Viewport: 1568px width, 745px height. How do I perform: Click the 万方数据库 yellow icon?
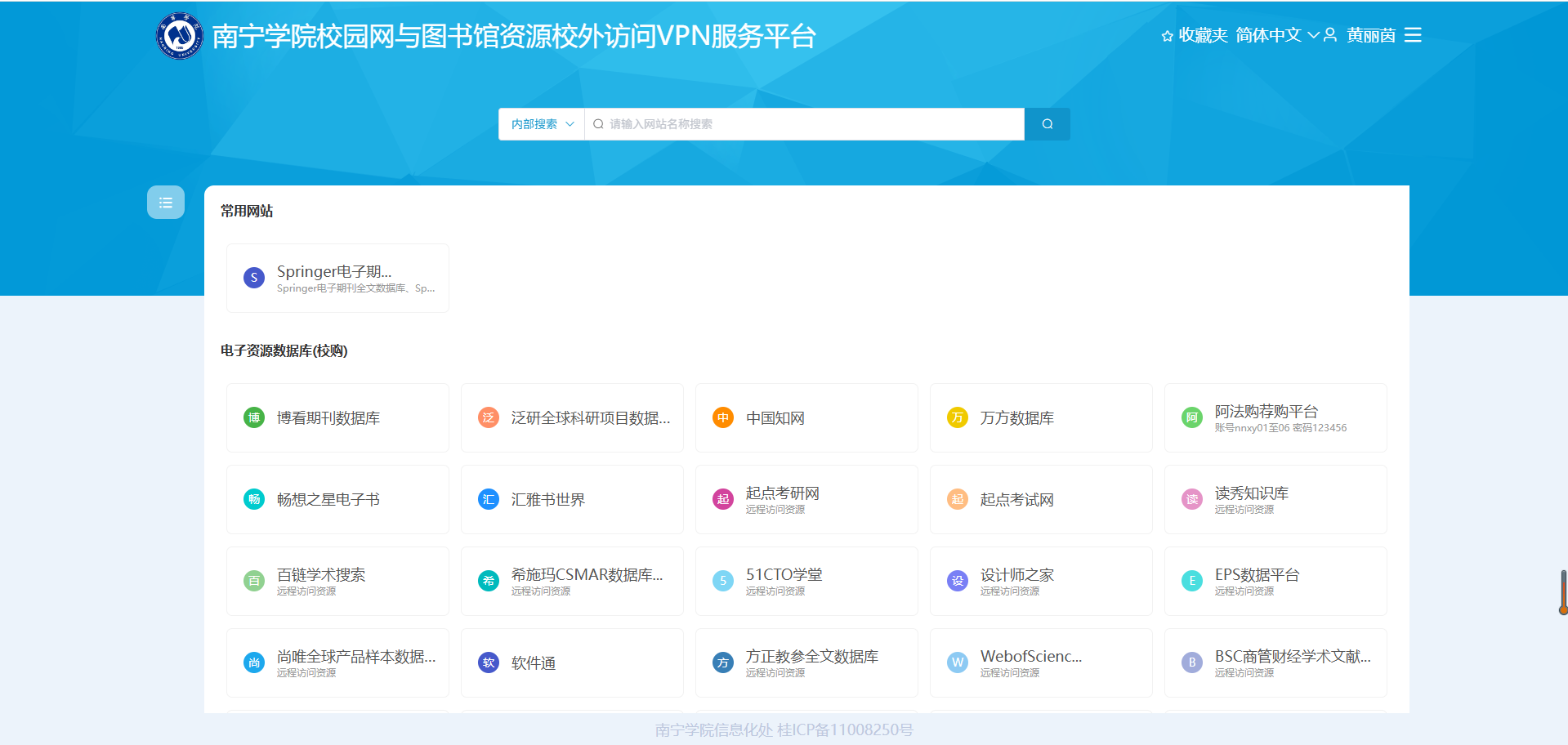[958, 417]
